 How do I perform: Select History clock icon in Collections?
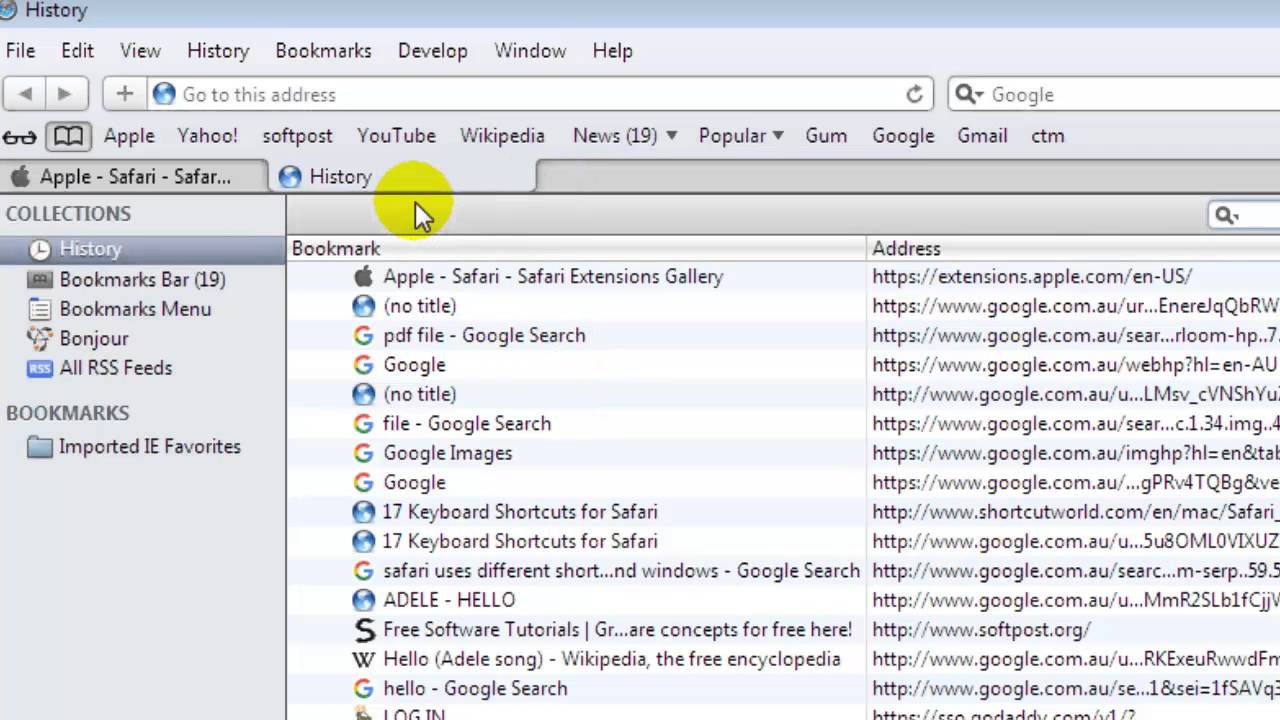coord(39,249)
